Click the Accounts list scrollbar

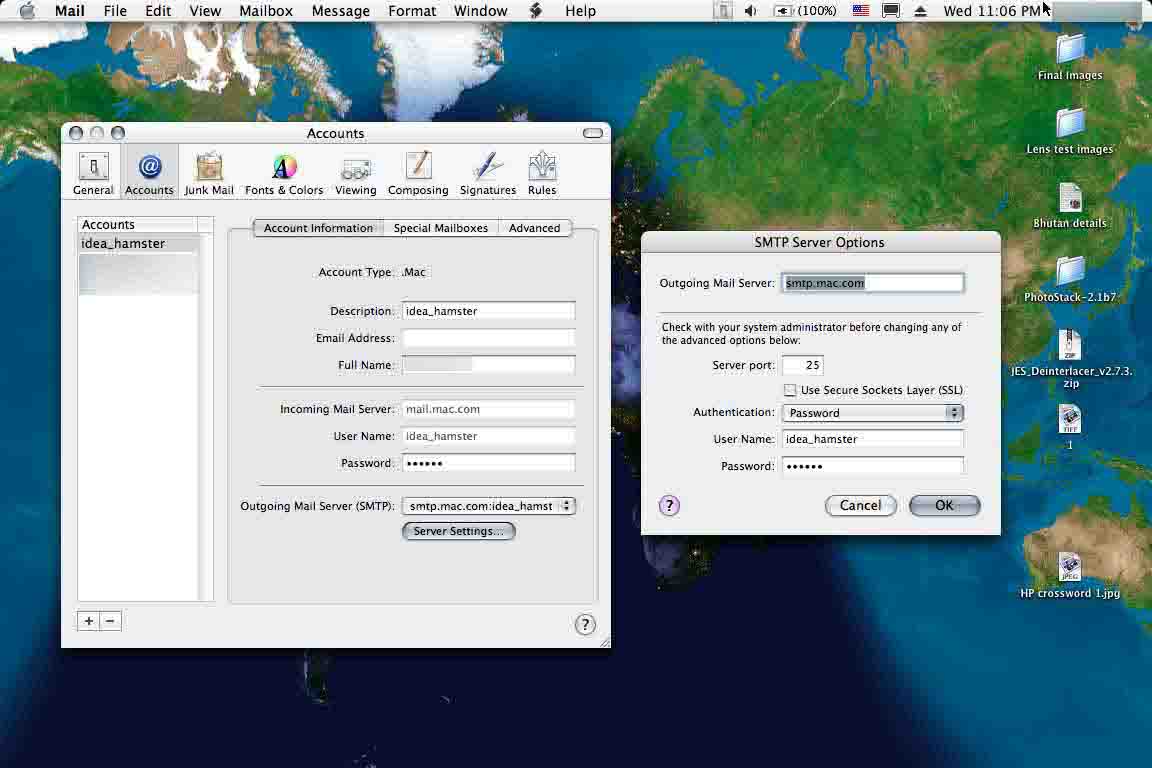206,417
